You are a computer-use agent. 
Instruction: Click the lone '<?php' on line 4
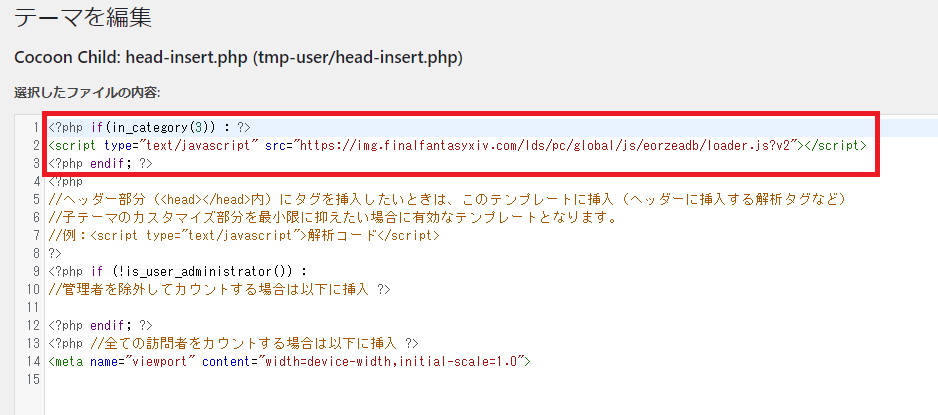click(x=66, y=181)
